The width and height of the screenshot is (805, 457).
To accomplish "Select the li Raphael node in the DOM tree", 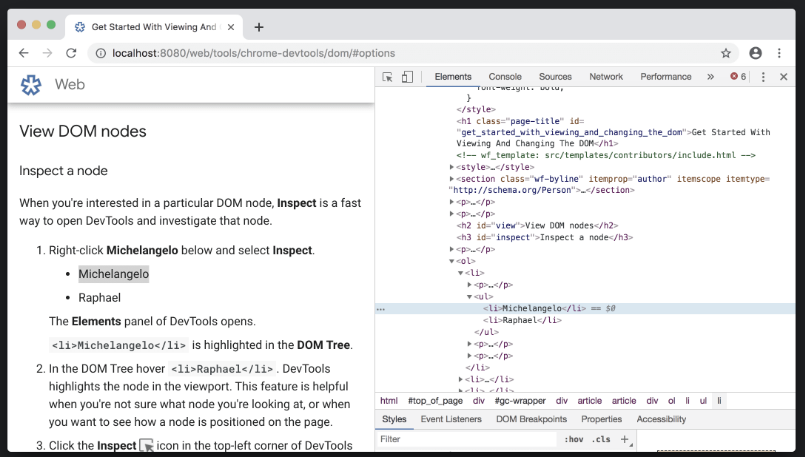I will (522, 320).
